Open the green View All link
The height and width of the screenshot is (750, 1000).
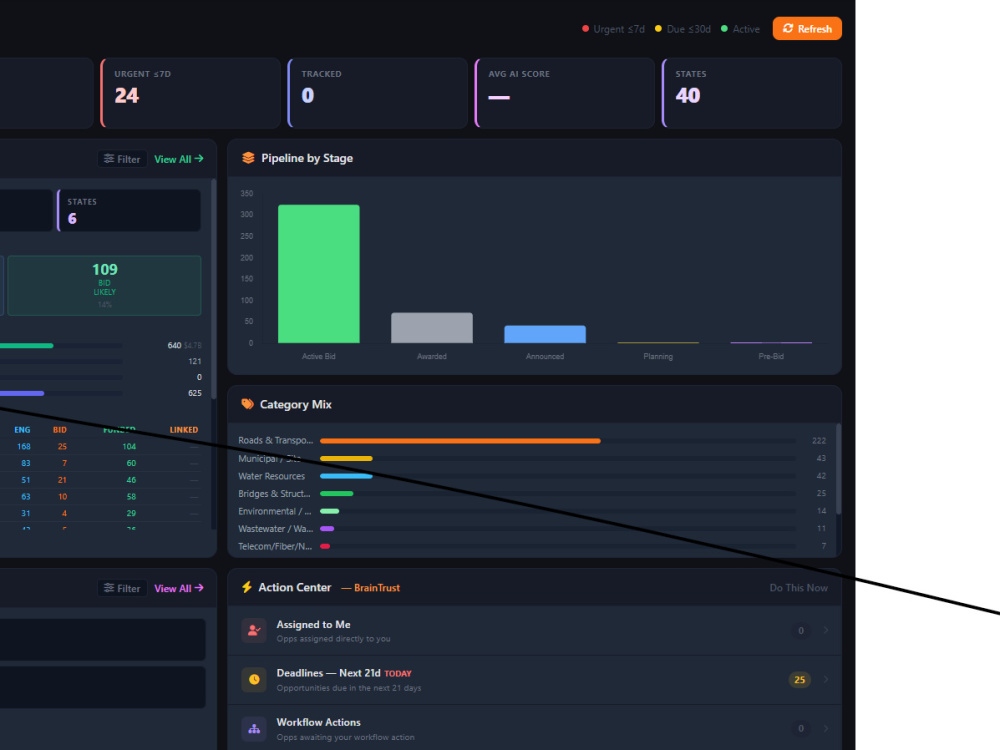pyautogui.click(x=179, y=159)
